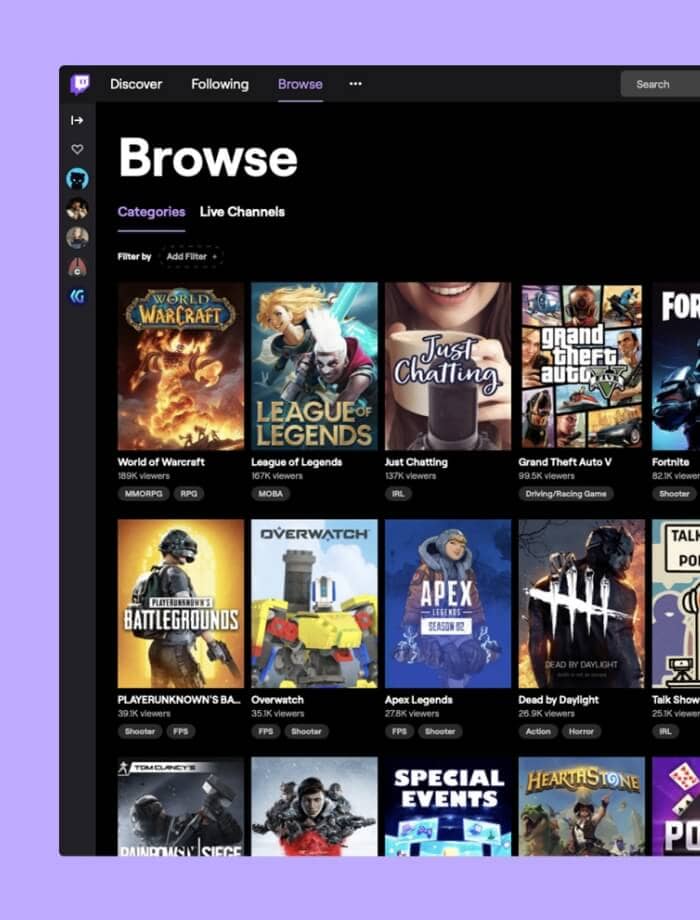
Task: Open followed channels heart icon
Action: (x=77, y=149)
